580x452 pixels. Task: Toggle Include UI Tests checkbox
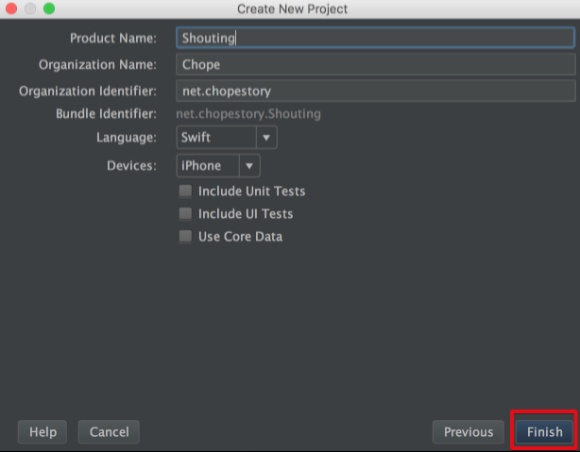[x=185, y=214]
